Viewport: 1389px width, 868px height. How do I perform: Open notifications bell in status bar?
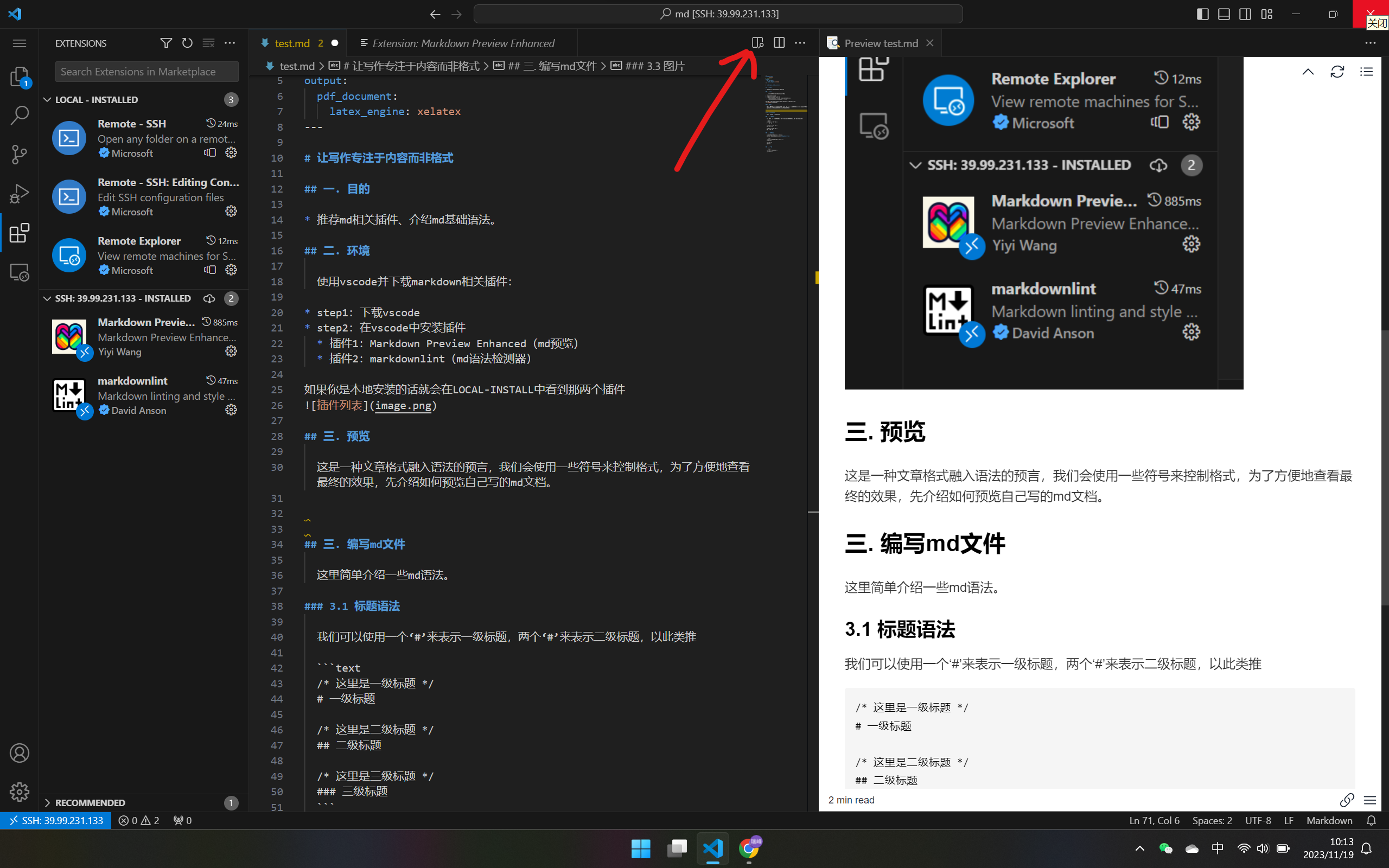(1371, 820)
